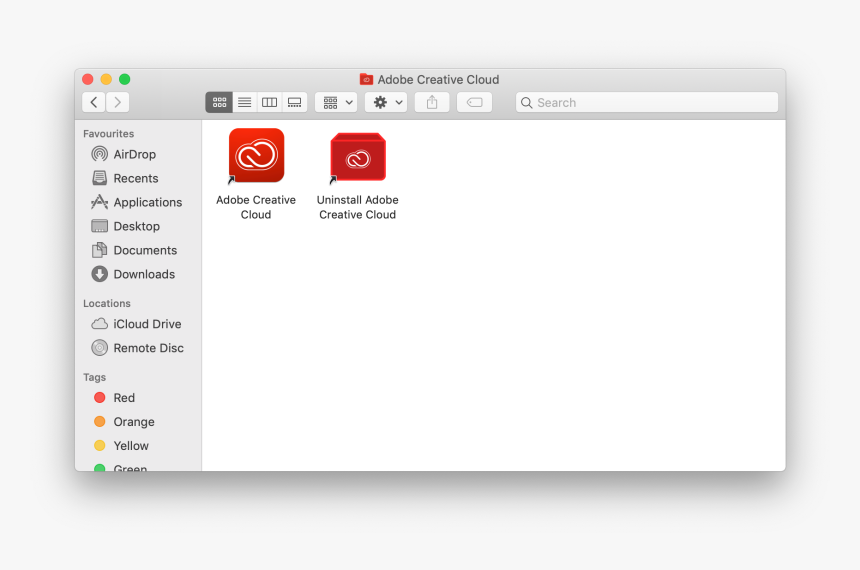
Task: Switch to list view
Action: coord(244,102)
